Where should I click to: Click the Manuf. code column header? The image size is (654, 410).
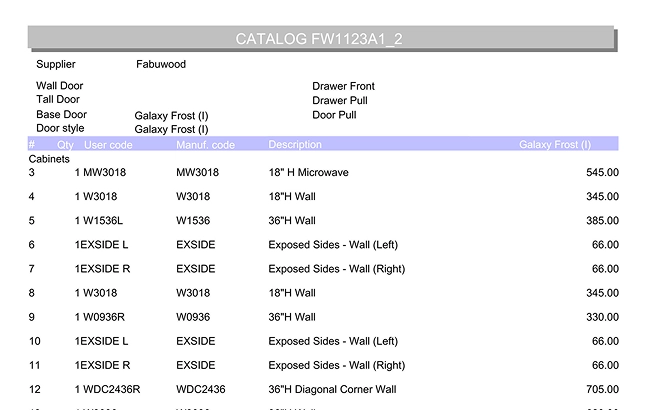[205, 145]
